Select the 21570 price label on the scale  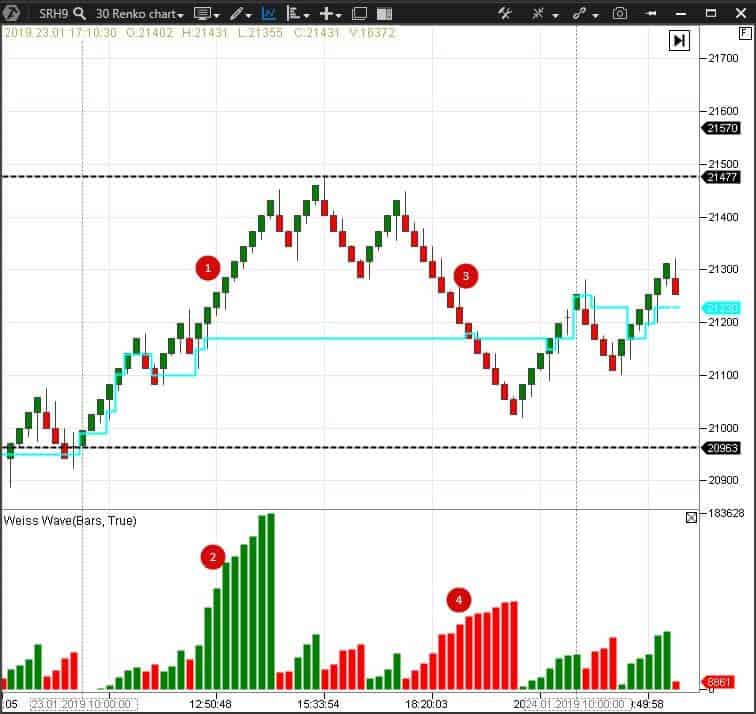tap(720, 128)
